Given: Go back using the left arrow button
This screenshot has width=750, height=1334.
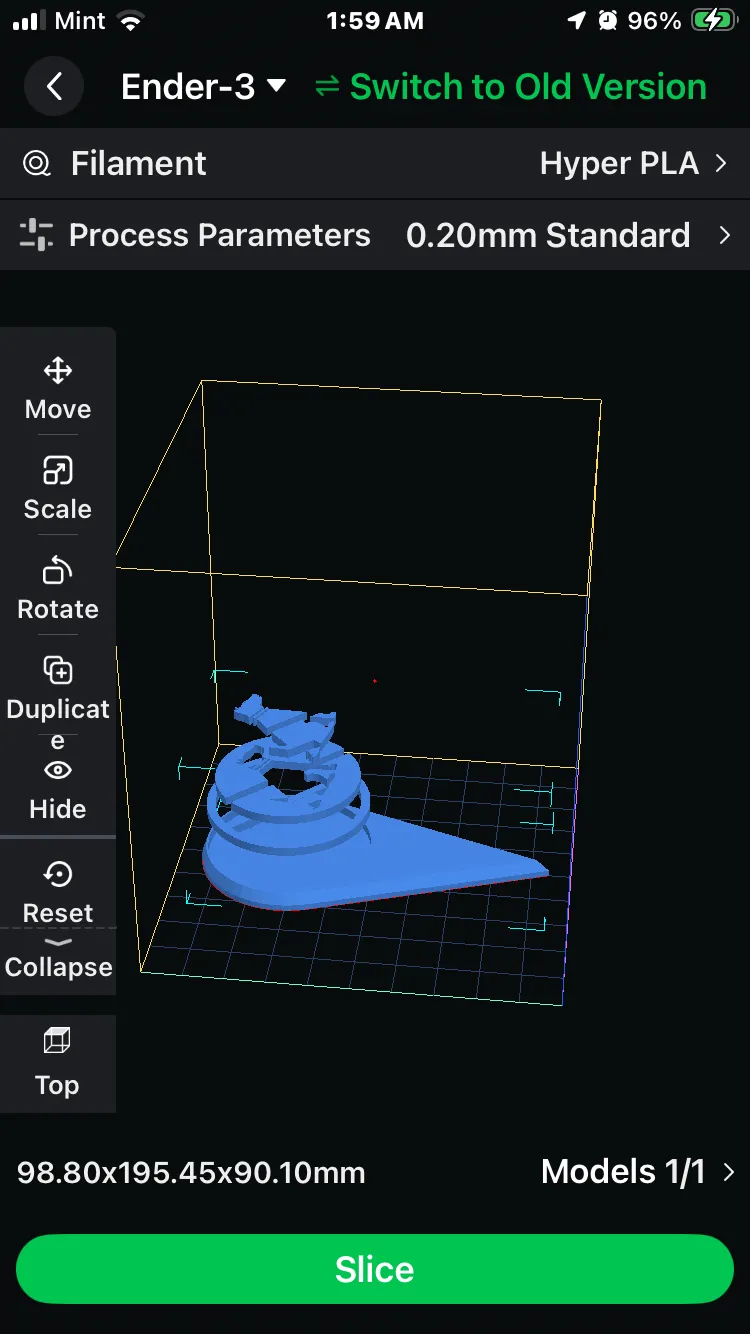Looking at the screenshot, I should click(x=55, y=87).
